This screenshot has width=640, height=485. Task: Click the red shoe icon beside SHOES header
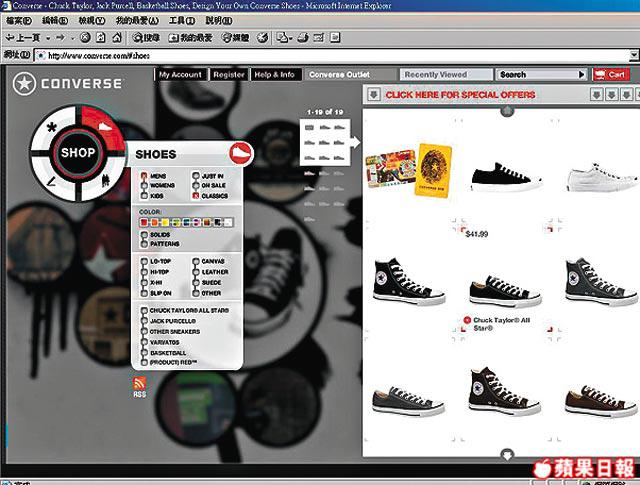pyautogui.click(x=241, y=154)
